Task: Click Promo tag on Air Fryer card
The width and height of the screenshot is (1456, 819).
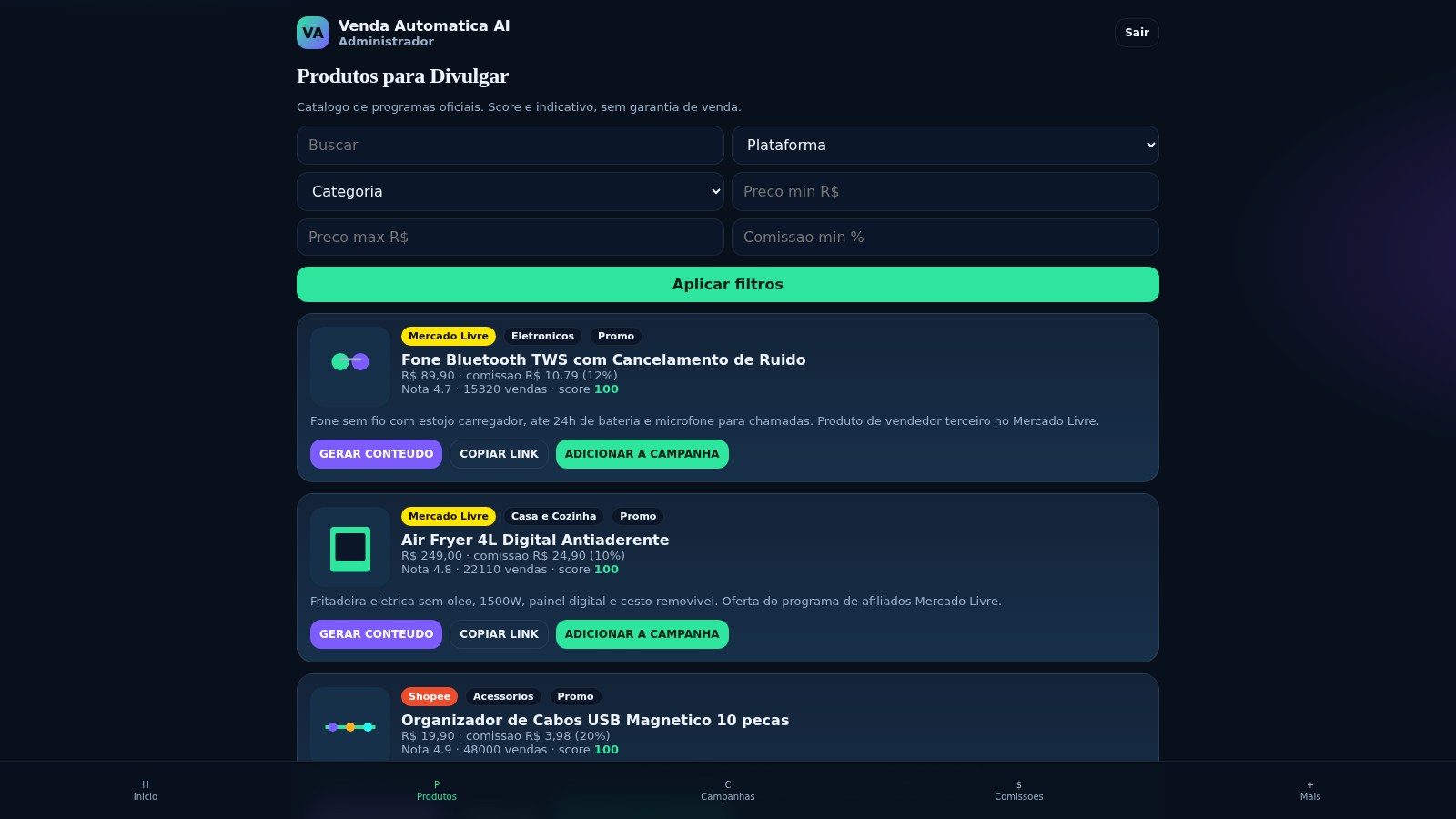Action: [638, 516]
